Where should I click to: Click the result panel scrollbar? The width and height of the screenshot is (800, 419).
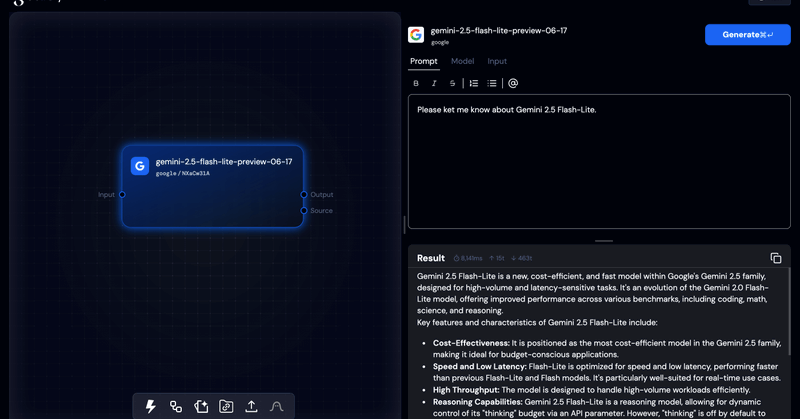[x=790, y=311]
